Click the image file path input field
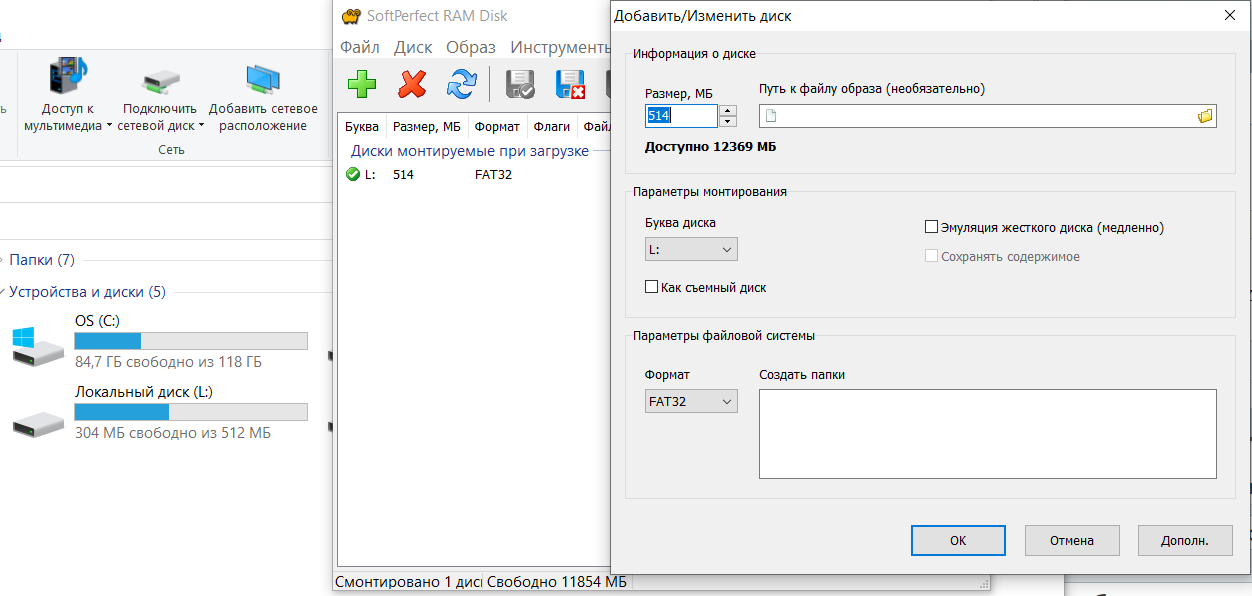Screen dimensions: 1252x596 (988, 116)
